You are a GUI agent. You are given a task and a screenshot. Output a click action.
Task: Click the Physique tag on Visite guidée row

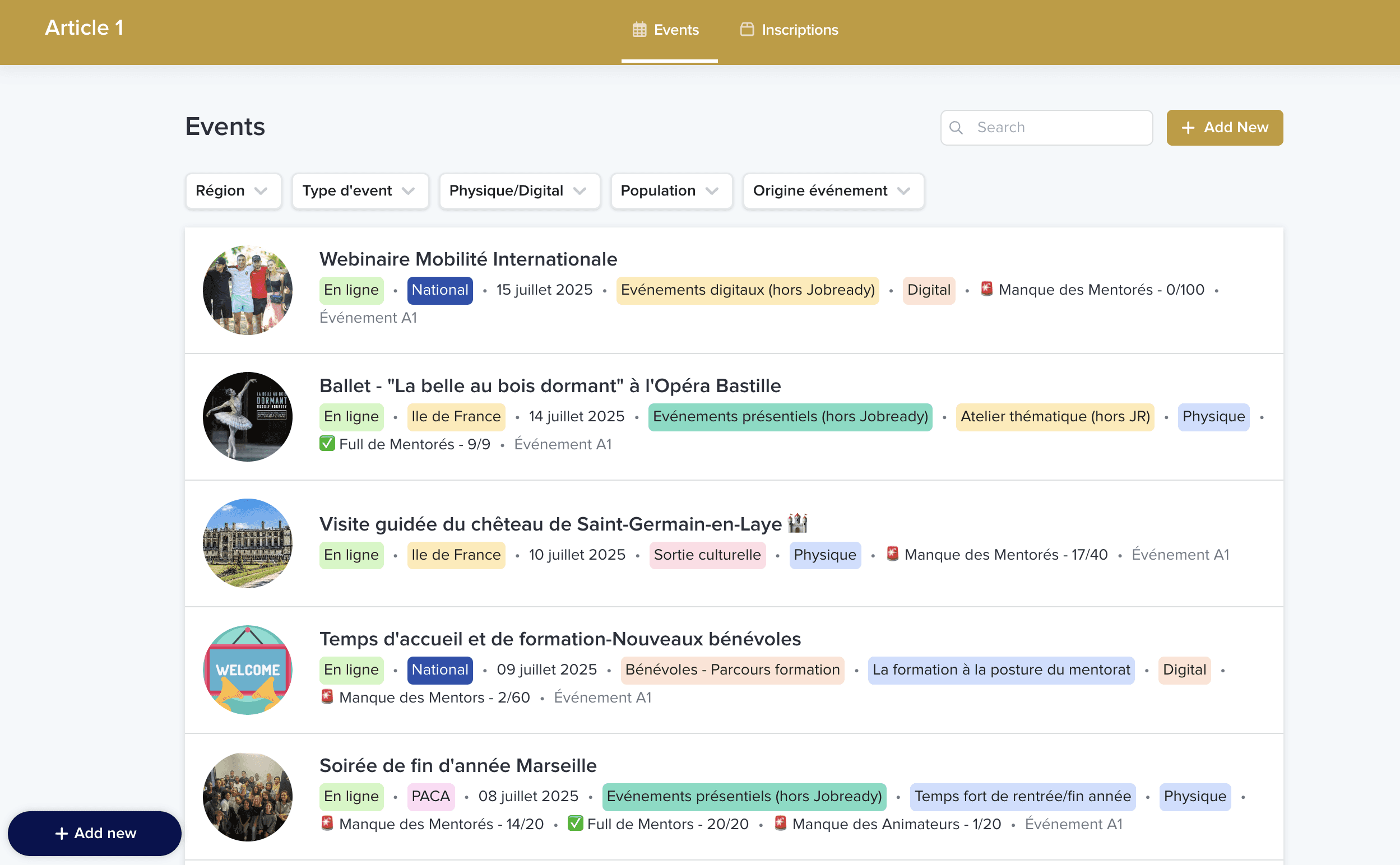[x=824, y=555]
